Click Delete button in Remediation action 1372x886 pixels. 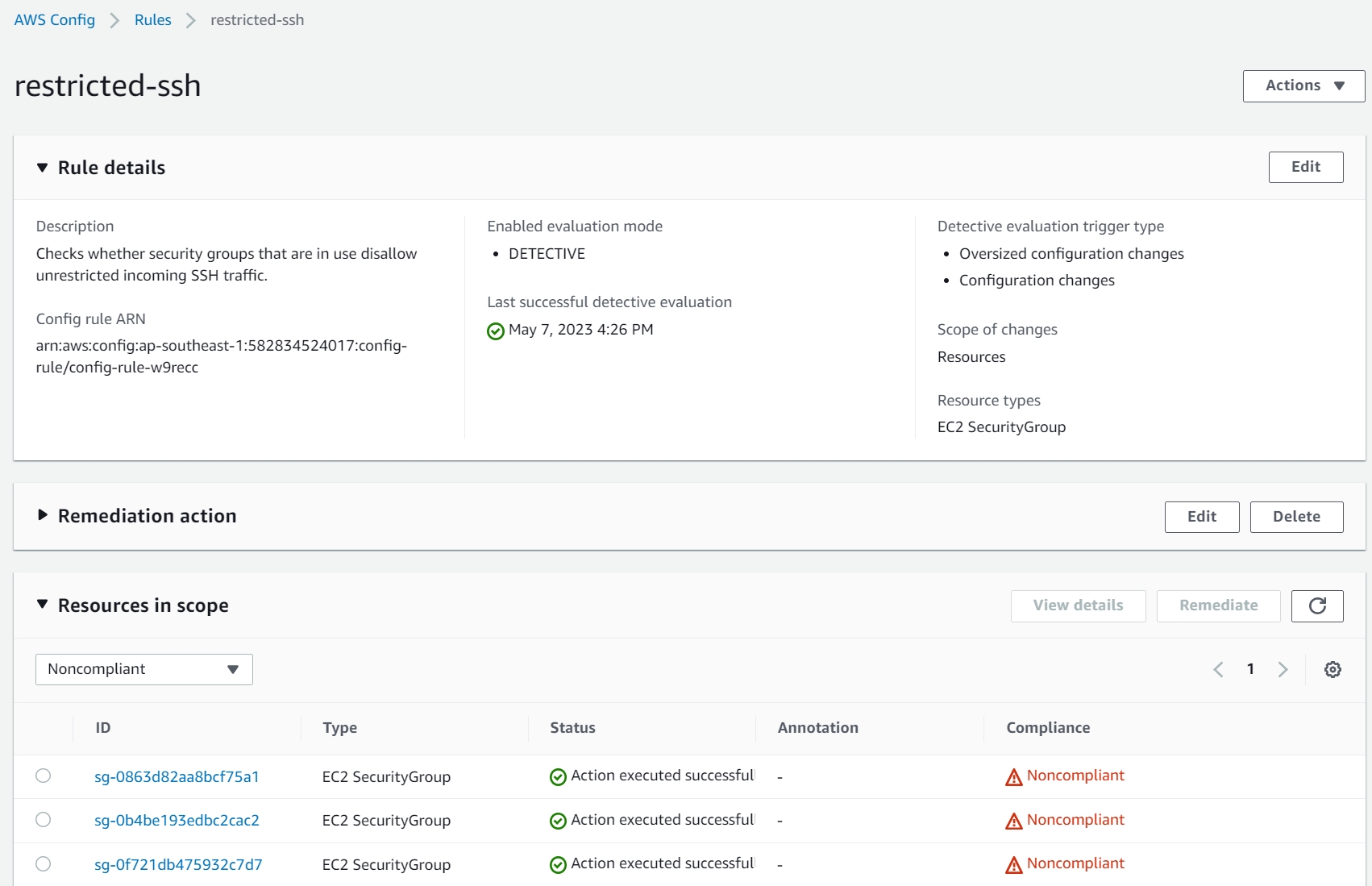1295,517
